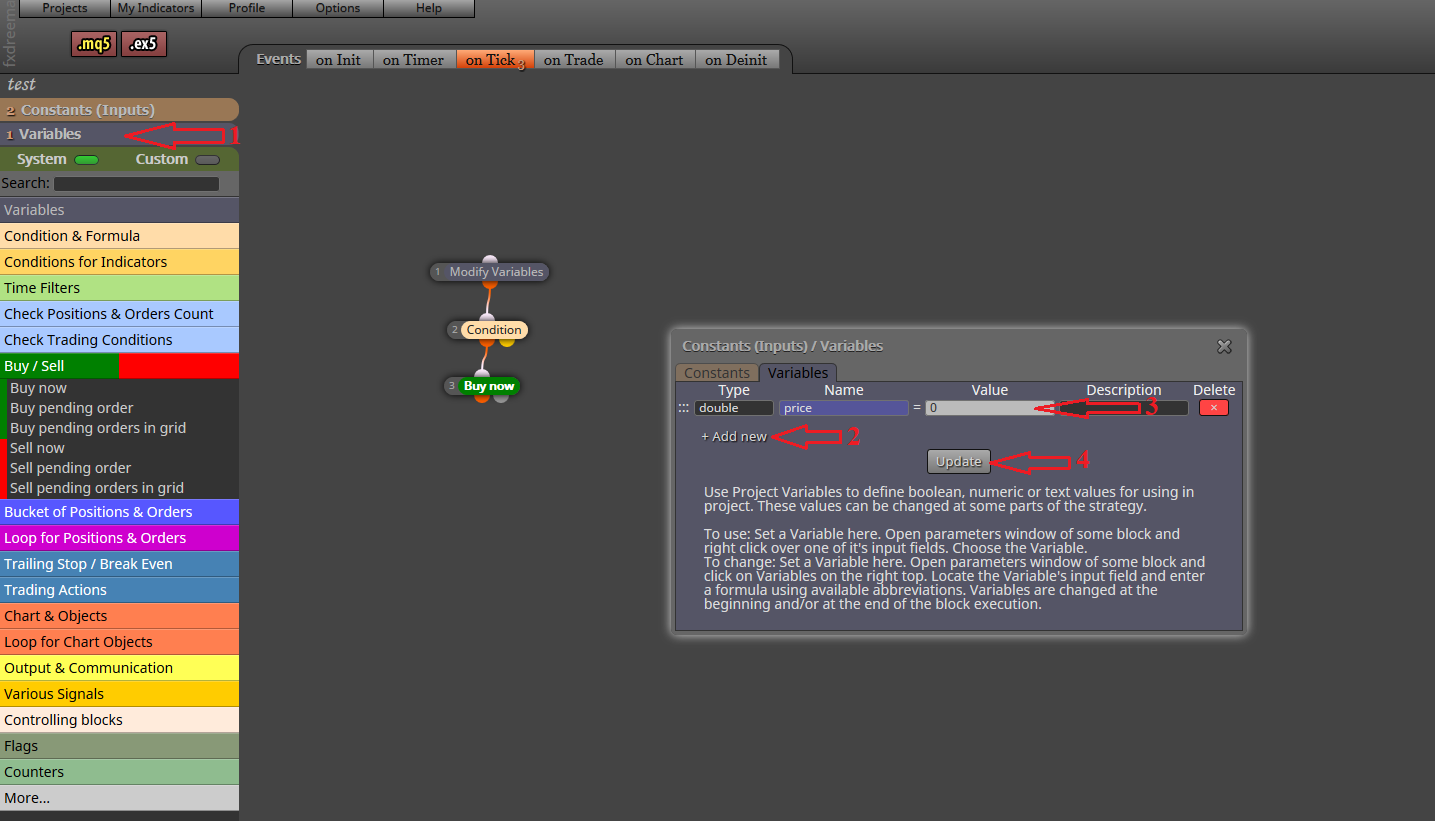The width and height of the screenshot is (1435, 821).
Task: Open the My Indicators menu
Action: [x=155, y=8]
